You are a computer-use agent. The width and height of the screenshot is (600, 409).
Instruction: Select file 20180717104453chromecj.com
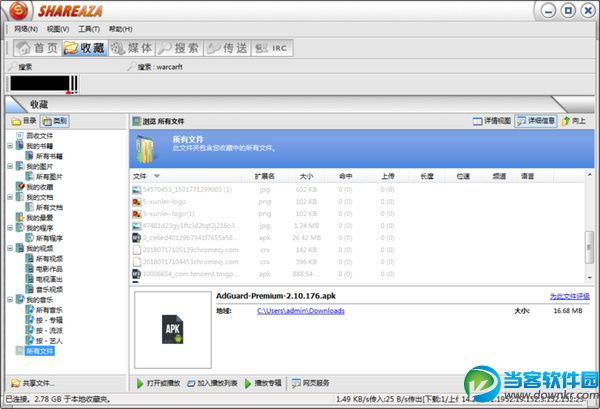[191, 262]
